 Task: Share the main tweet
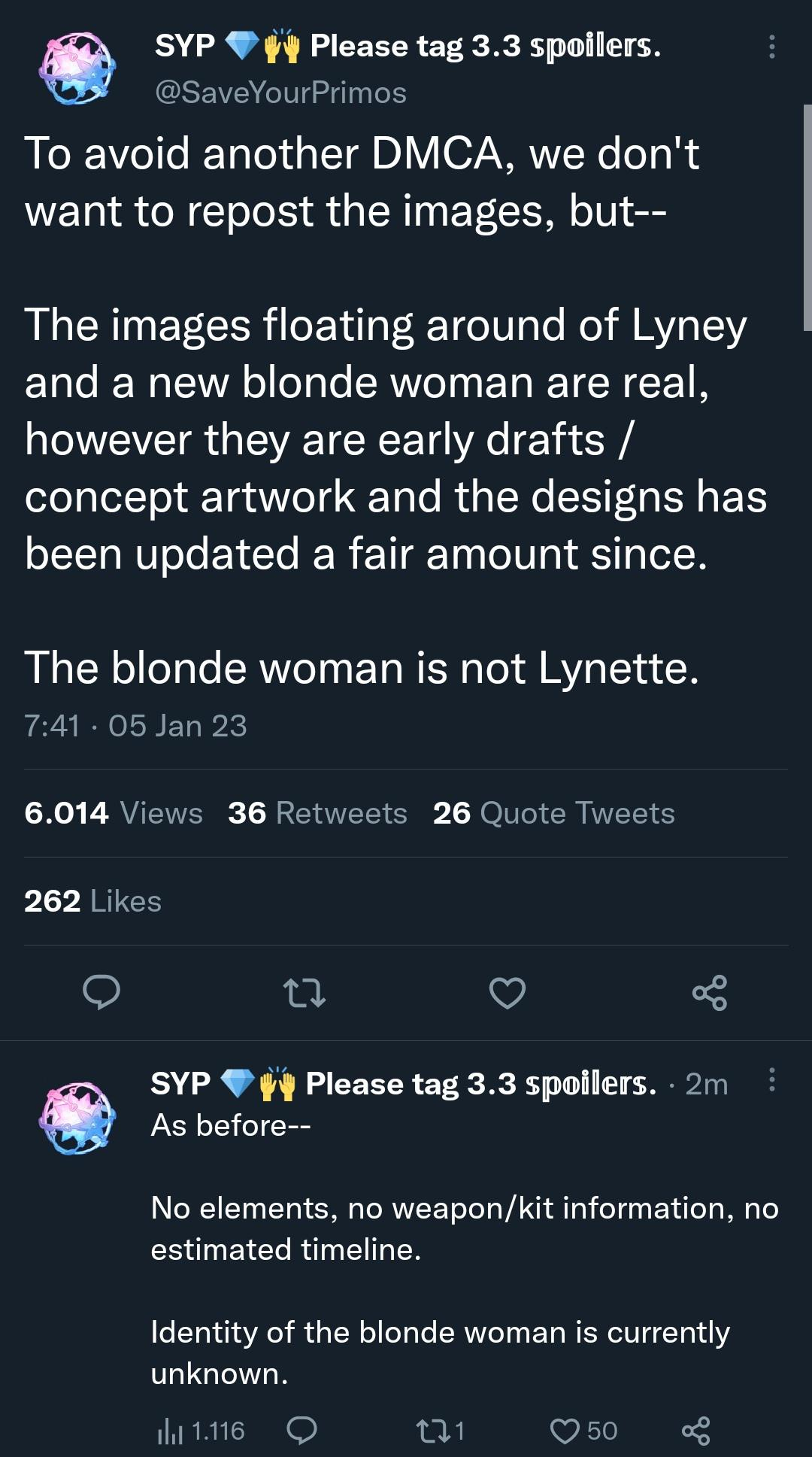[710, 992]
